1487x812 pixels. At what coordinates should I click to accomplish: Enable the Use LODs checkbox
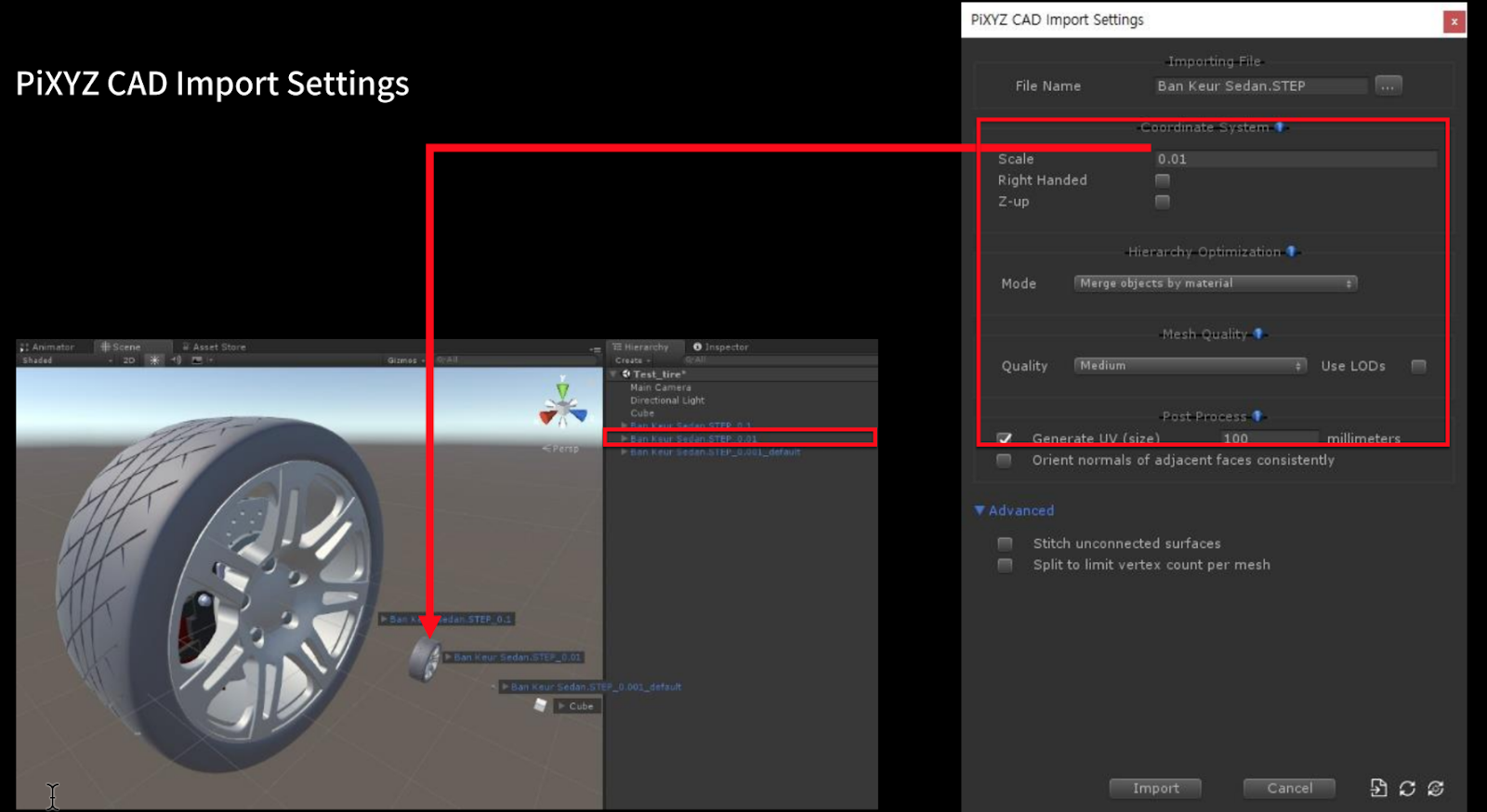[x=1418, y=366]
